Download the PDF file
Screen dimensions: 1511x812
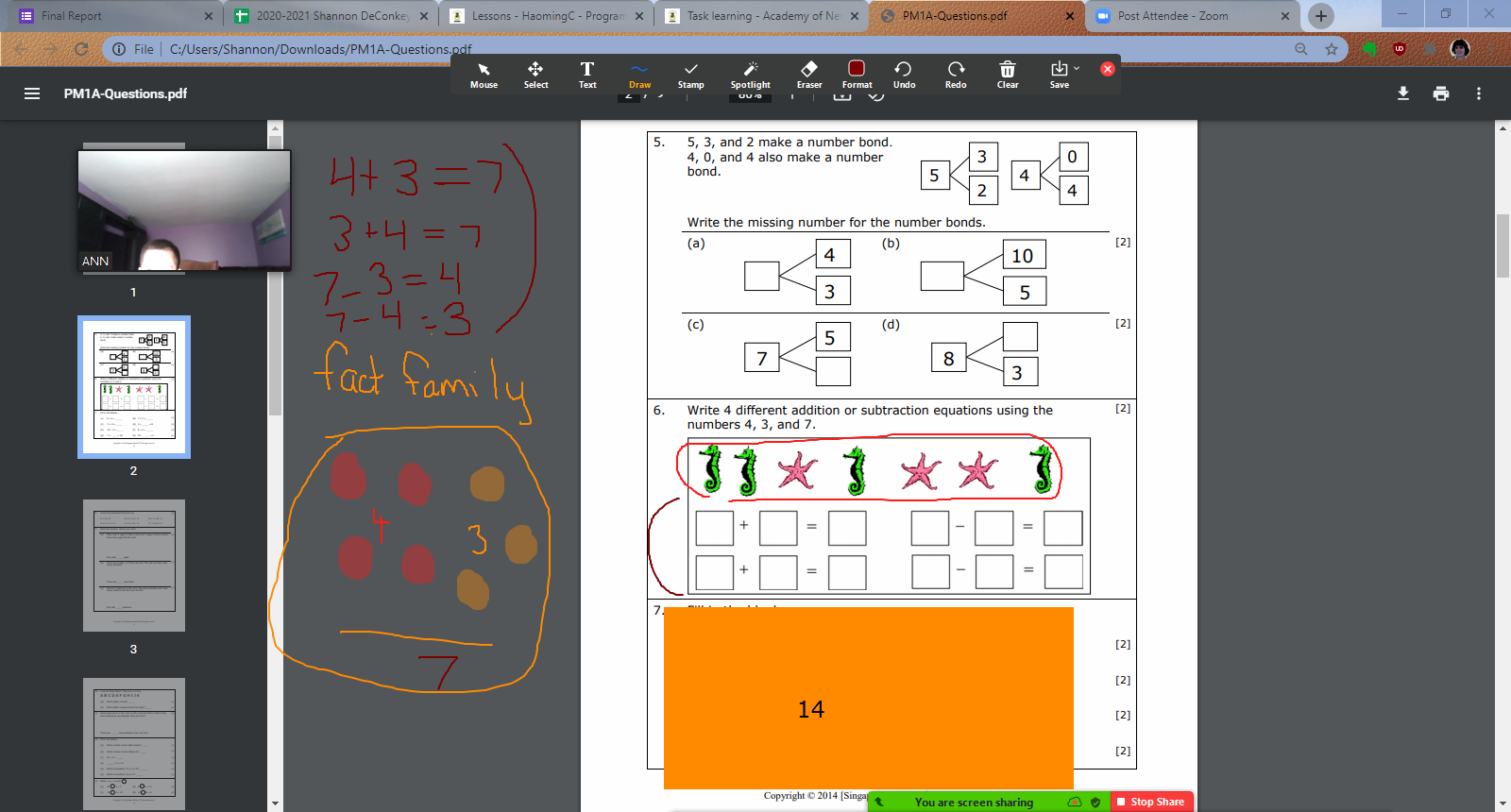coord(1403,93)
